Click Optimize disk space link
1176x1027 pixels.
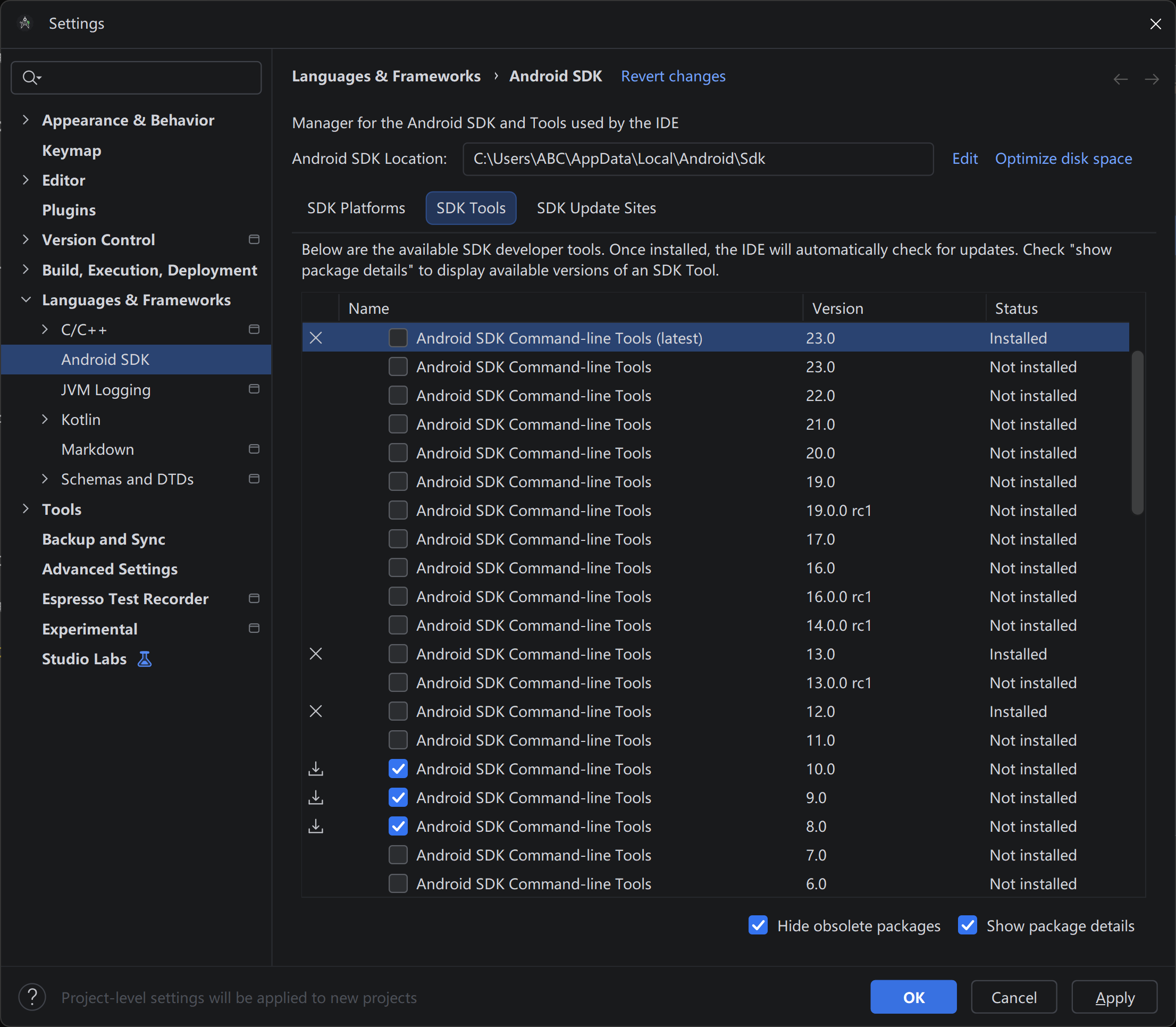tap(1063, 158)
